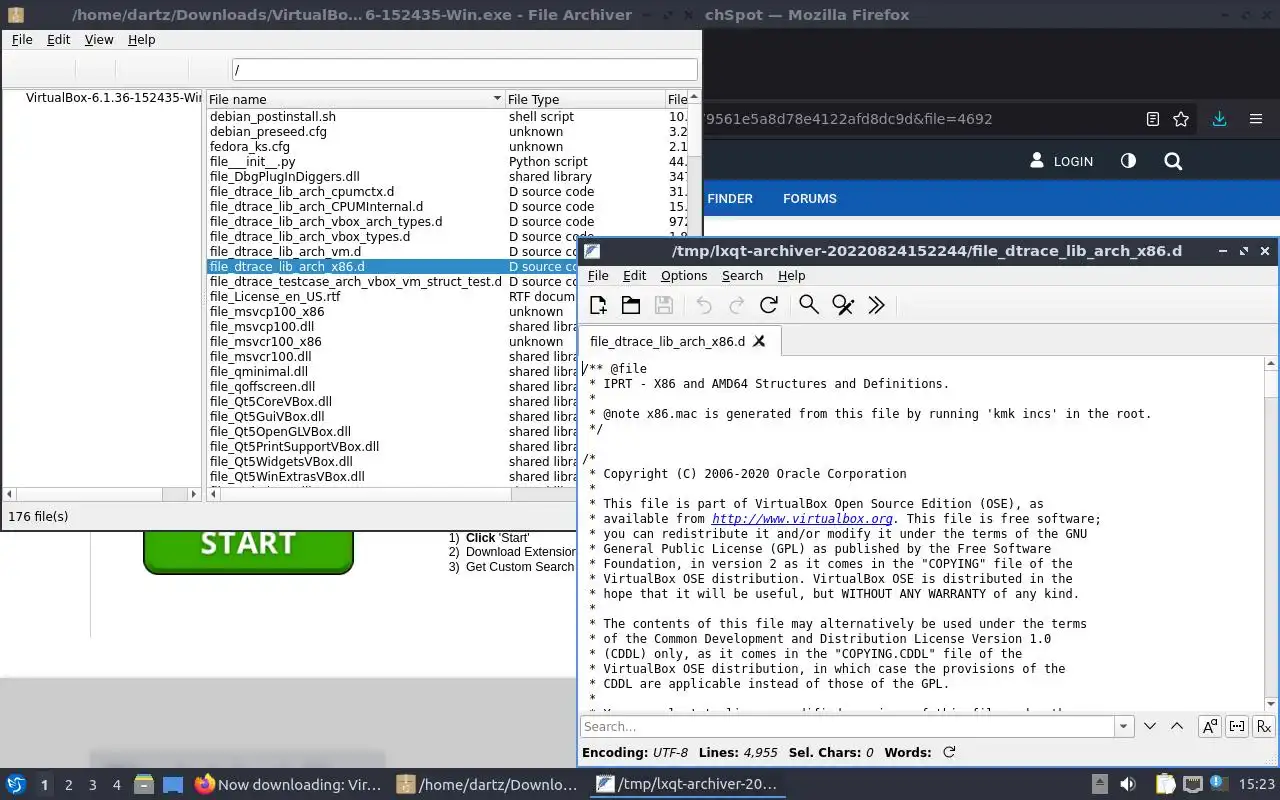Open the http://www.virtualbox.org link in the editor
1280x800 pixels.
pyautogui.click(x=802, y=519)
